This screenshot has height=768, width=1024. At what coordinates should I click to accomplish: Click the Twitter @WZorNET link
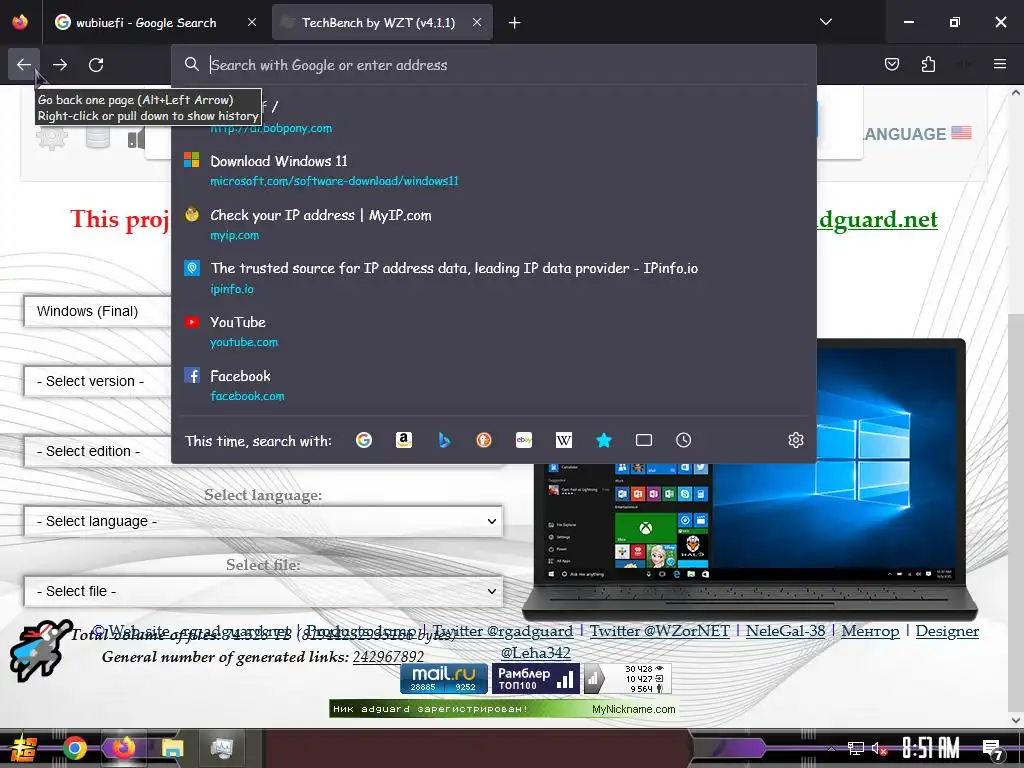[660, 631]
